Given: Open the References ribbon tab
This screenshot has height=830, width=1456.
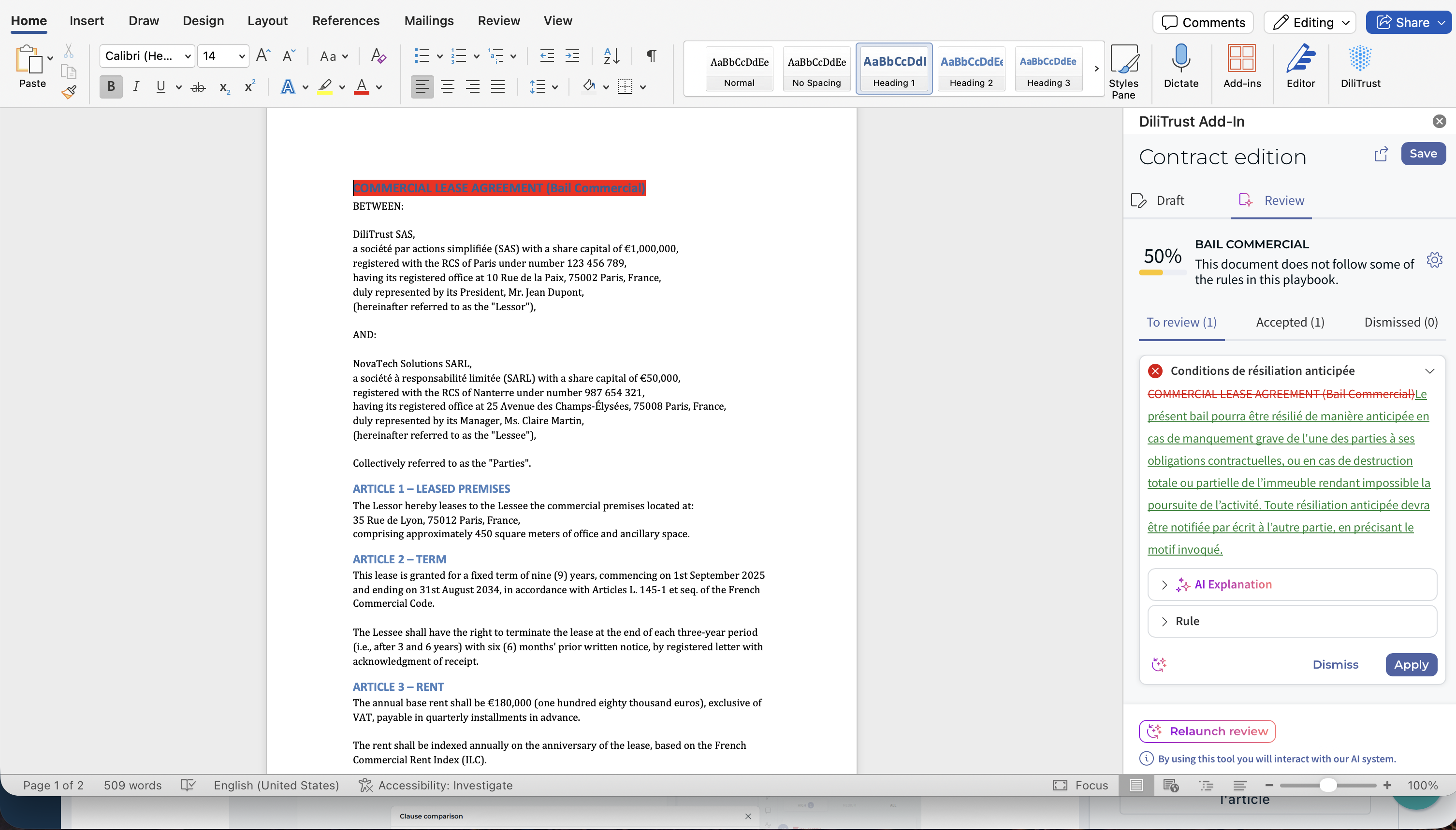Looking at the screenshot, I should tap(346, 20).
